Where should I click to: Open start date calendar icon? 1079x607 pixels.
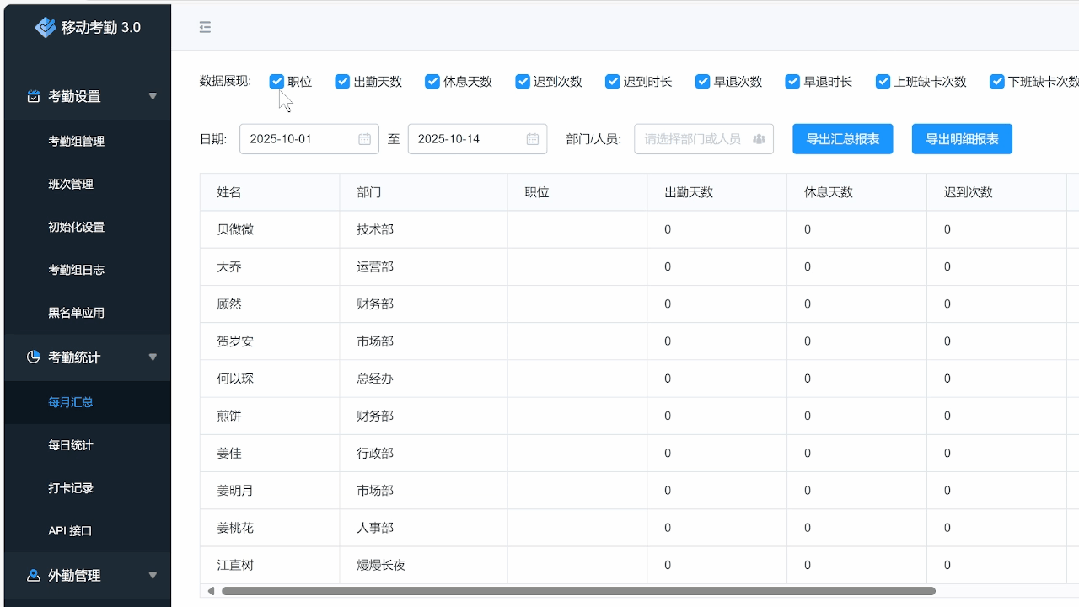coord(364,139)
